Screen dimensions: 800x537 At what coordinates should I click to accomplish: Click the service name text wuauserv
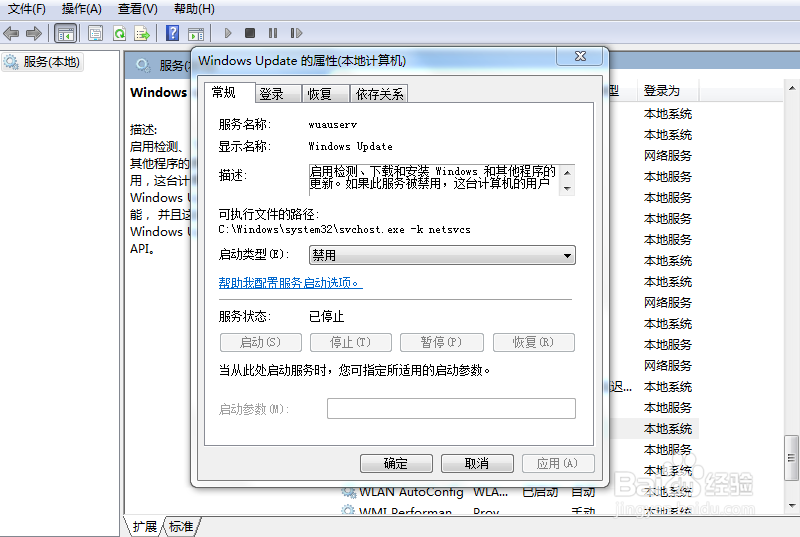(333, 124)
